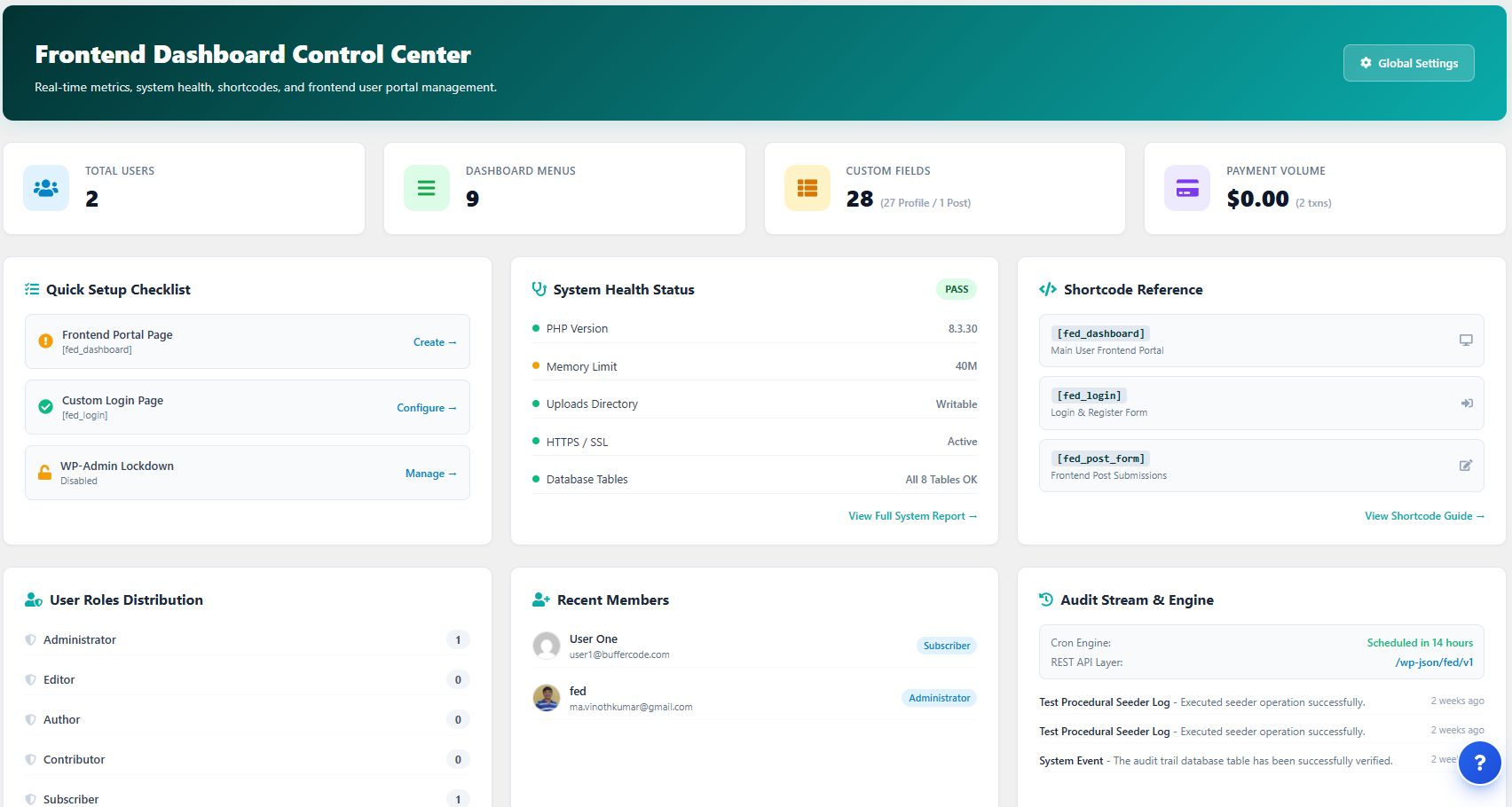Screen dimensions: 1512x807
Task: Click the monitor icon for fed_dashboard shortcode
Action: click(x=1466, y=341)
